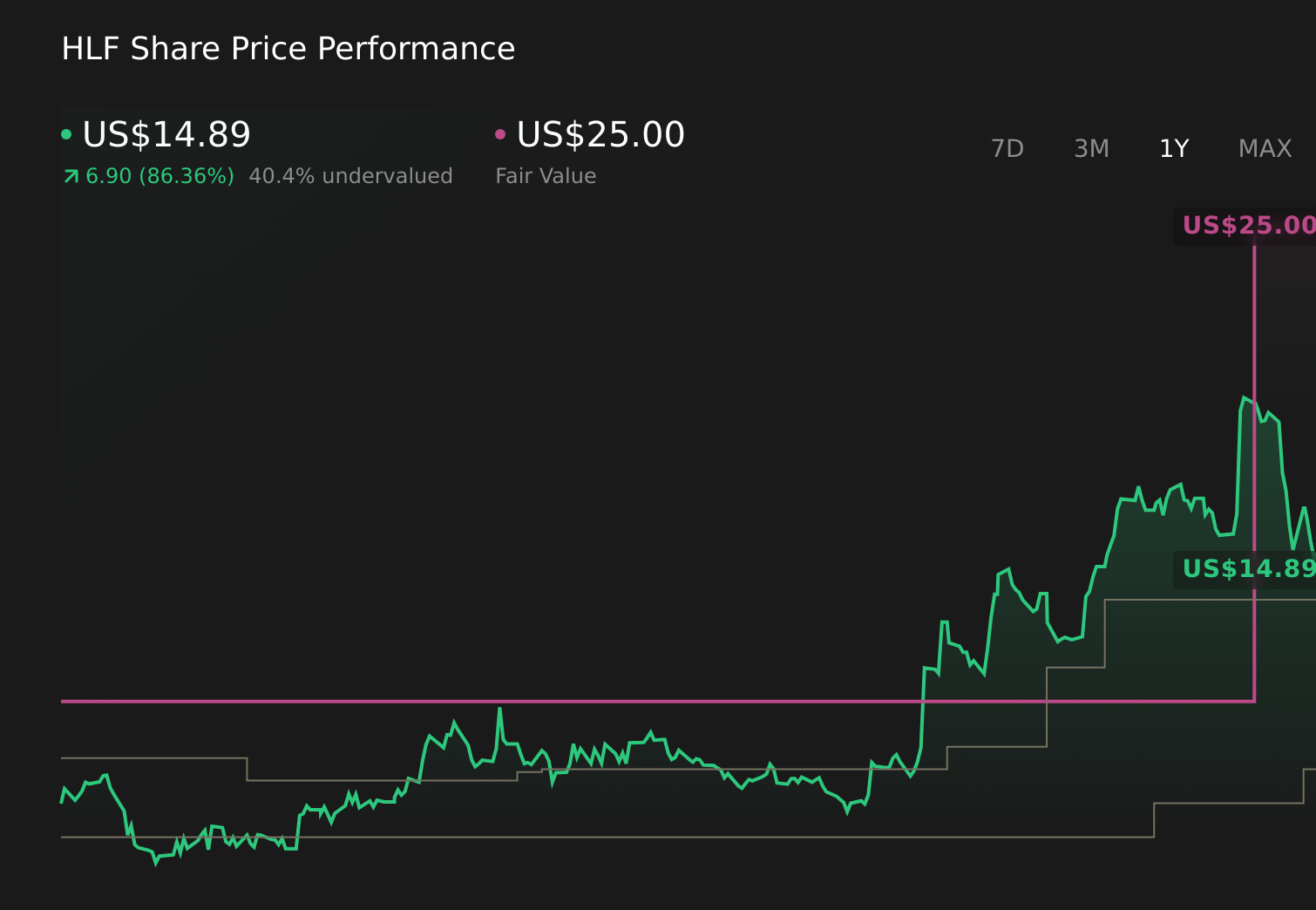Click the dip in the green price chart
Image resolution: width=1316 pixels, height=910 pixels.
(x=155, y=863)
